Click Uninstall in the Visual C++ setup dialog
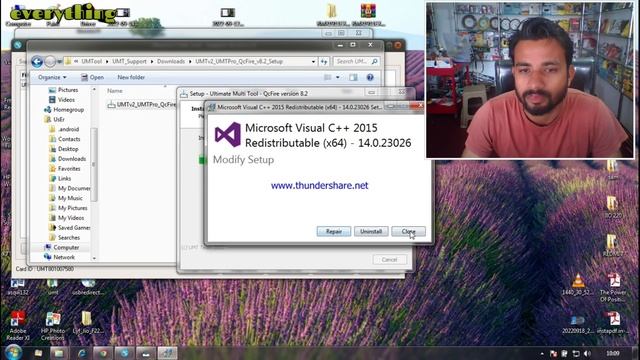Image resolution: width=640 pixels, height=360 pixels. (371, 231)
